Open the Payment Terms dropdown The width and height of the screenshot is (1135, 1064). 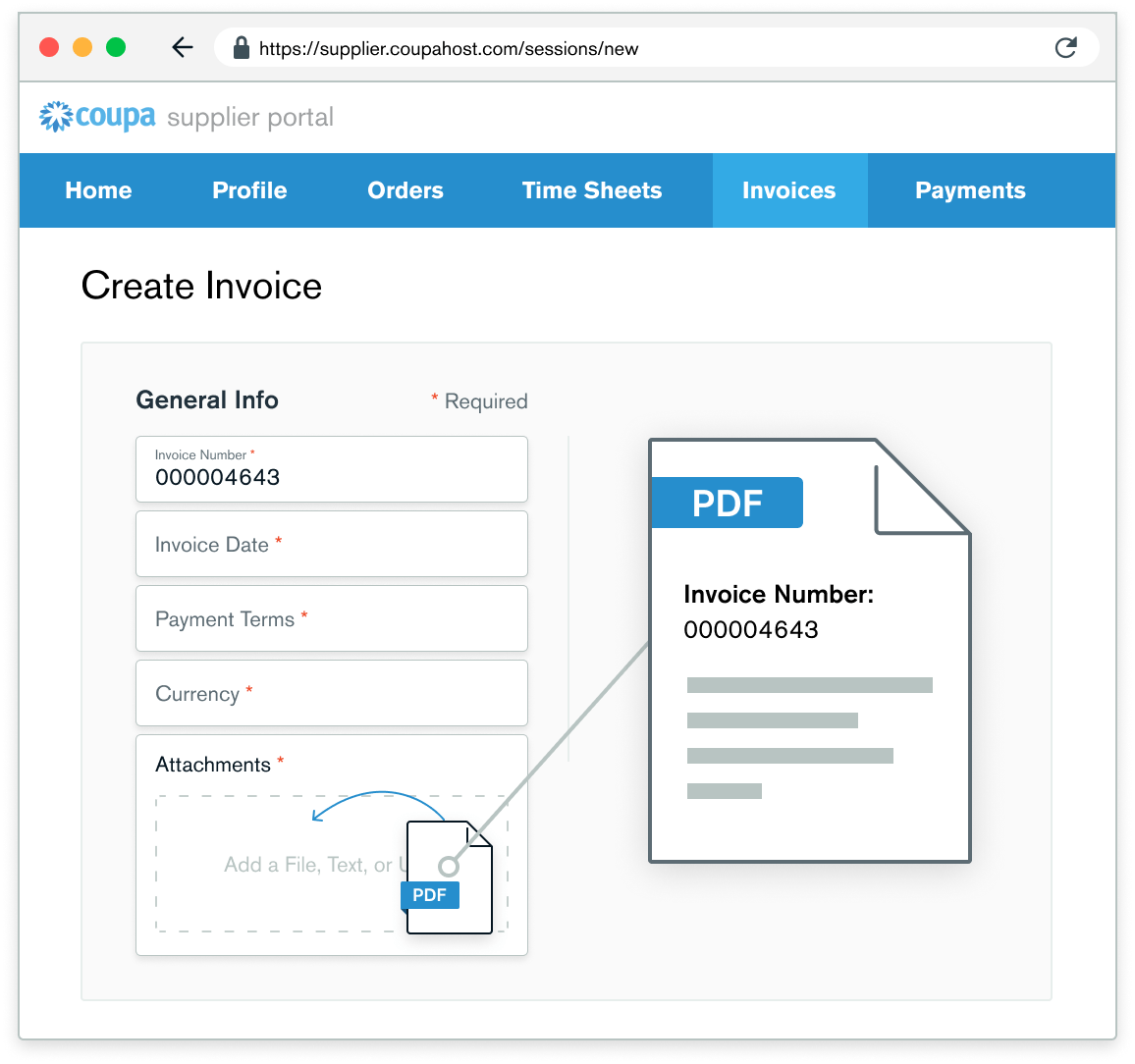coord(332,618)
